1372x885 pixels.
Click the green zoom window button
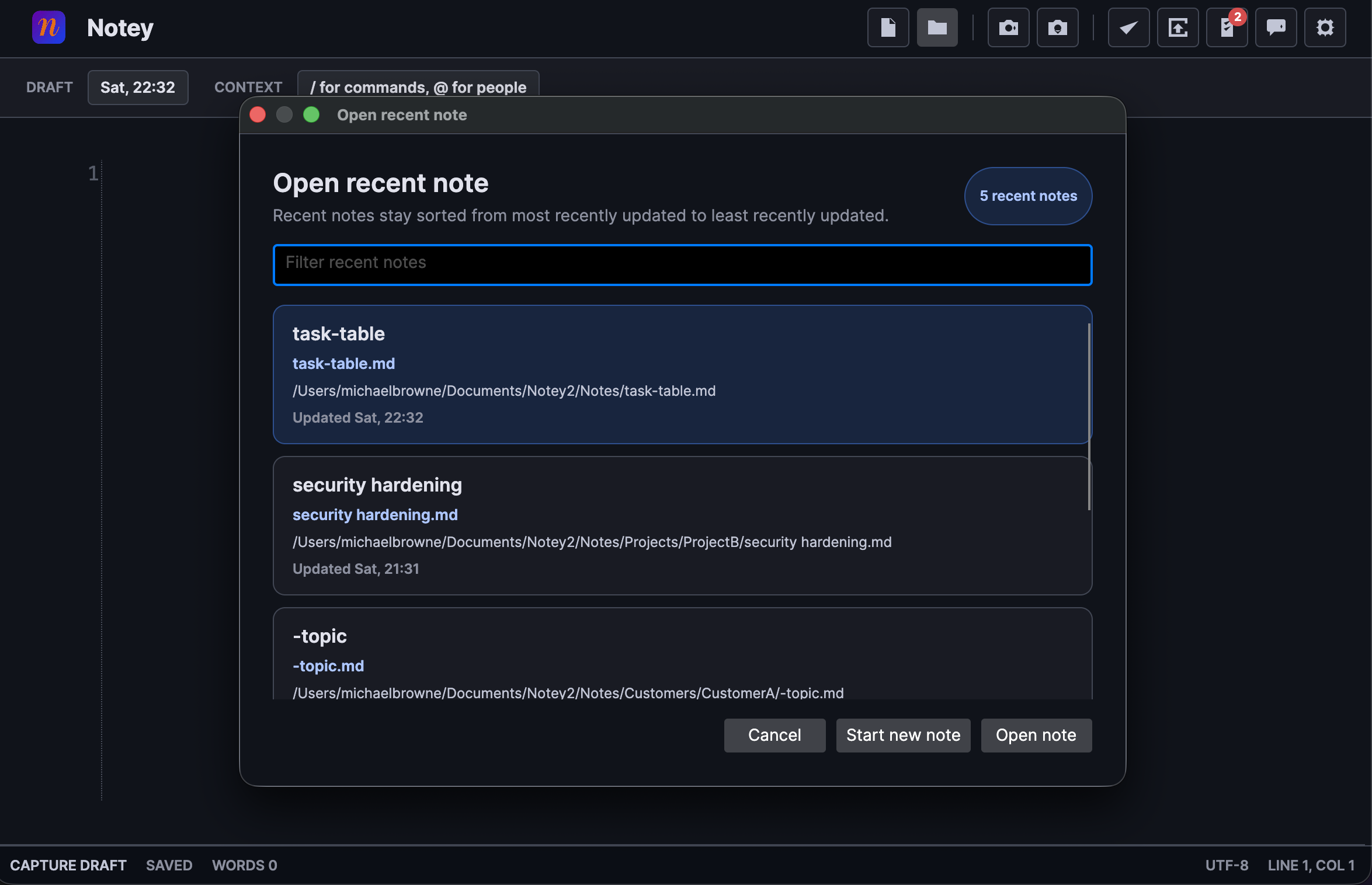click(311, 115)
